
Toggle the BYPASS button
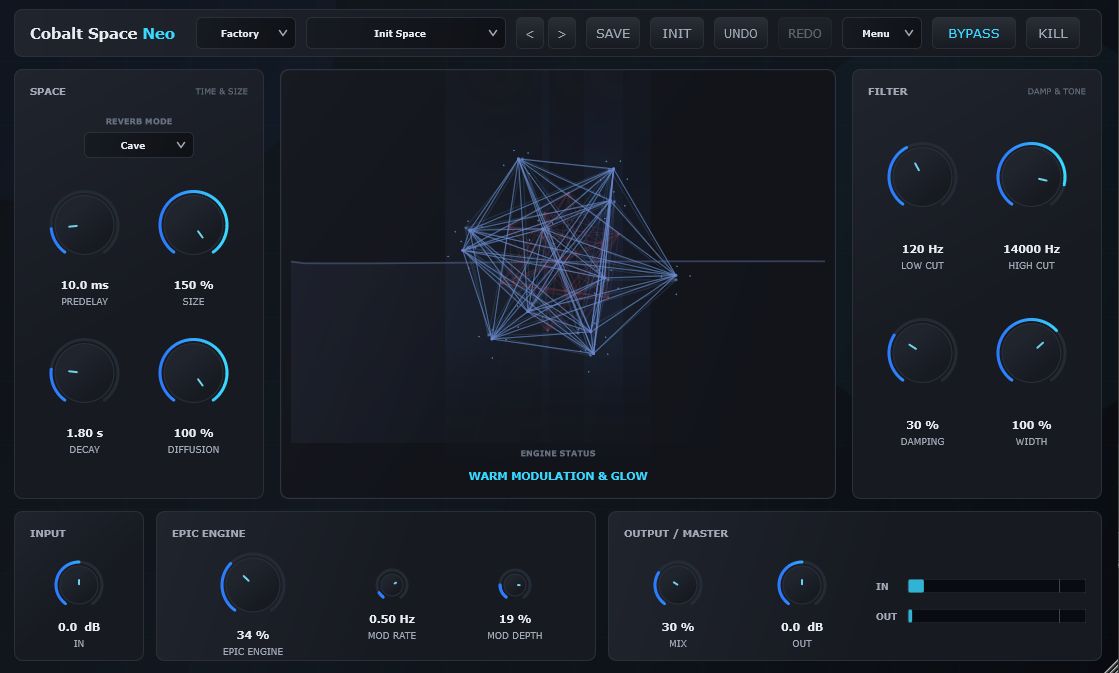tap(973, 34)
